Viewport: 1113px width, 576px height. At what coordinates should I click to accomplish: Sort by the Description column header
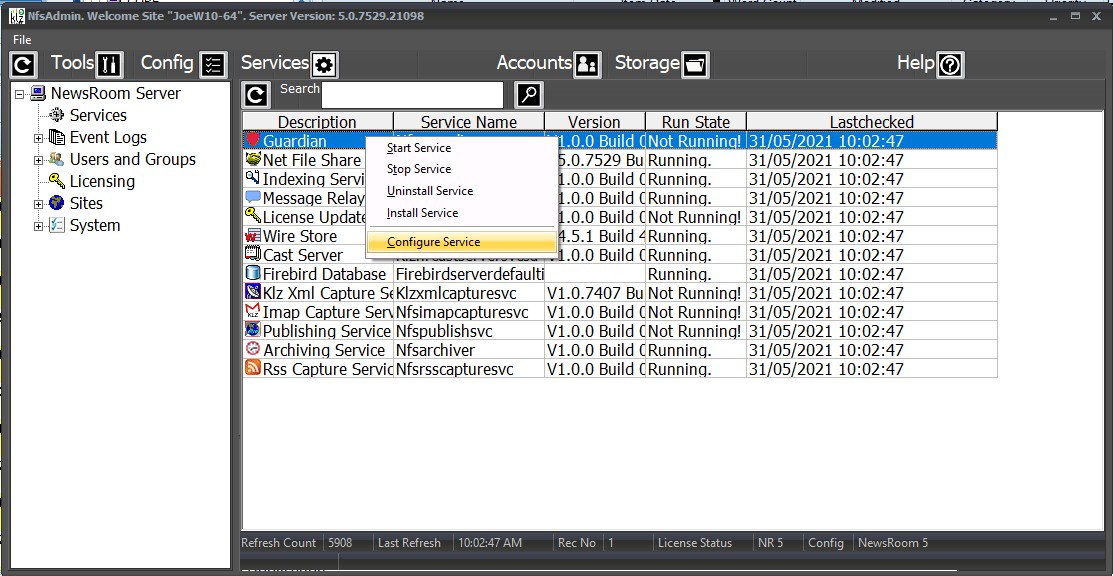coord(317,121)
